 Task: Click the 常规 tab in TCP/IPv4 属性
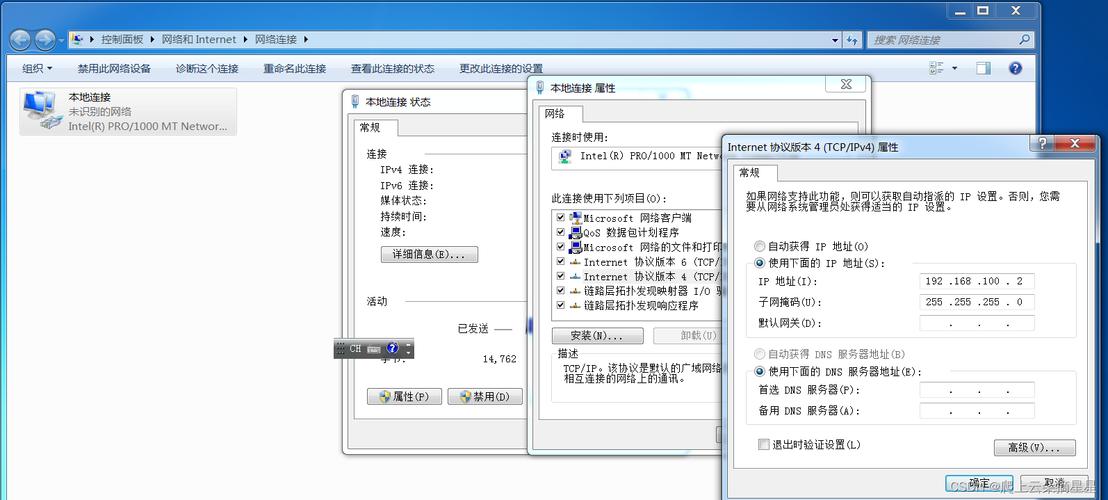pos(756,173)
